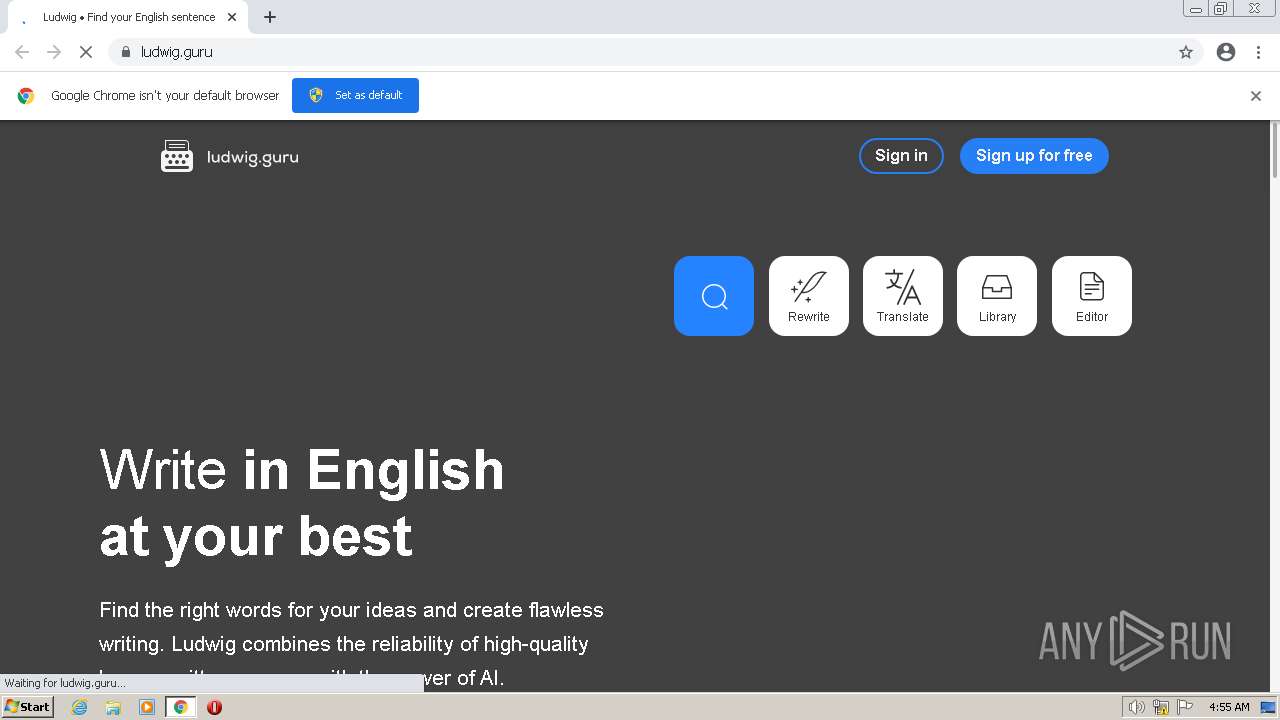Click the show desktop monitor tray icon
1280x720 pixels.
(1268, 707)
